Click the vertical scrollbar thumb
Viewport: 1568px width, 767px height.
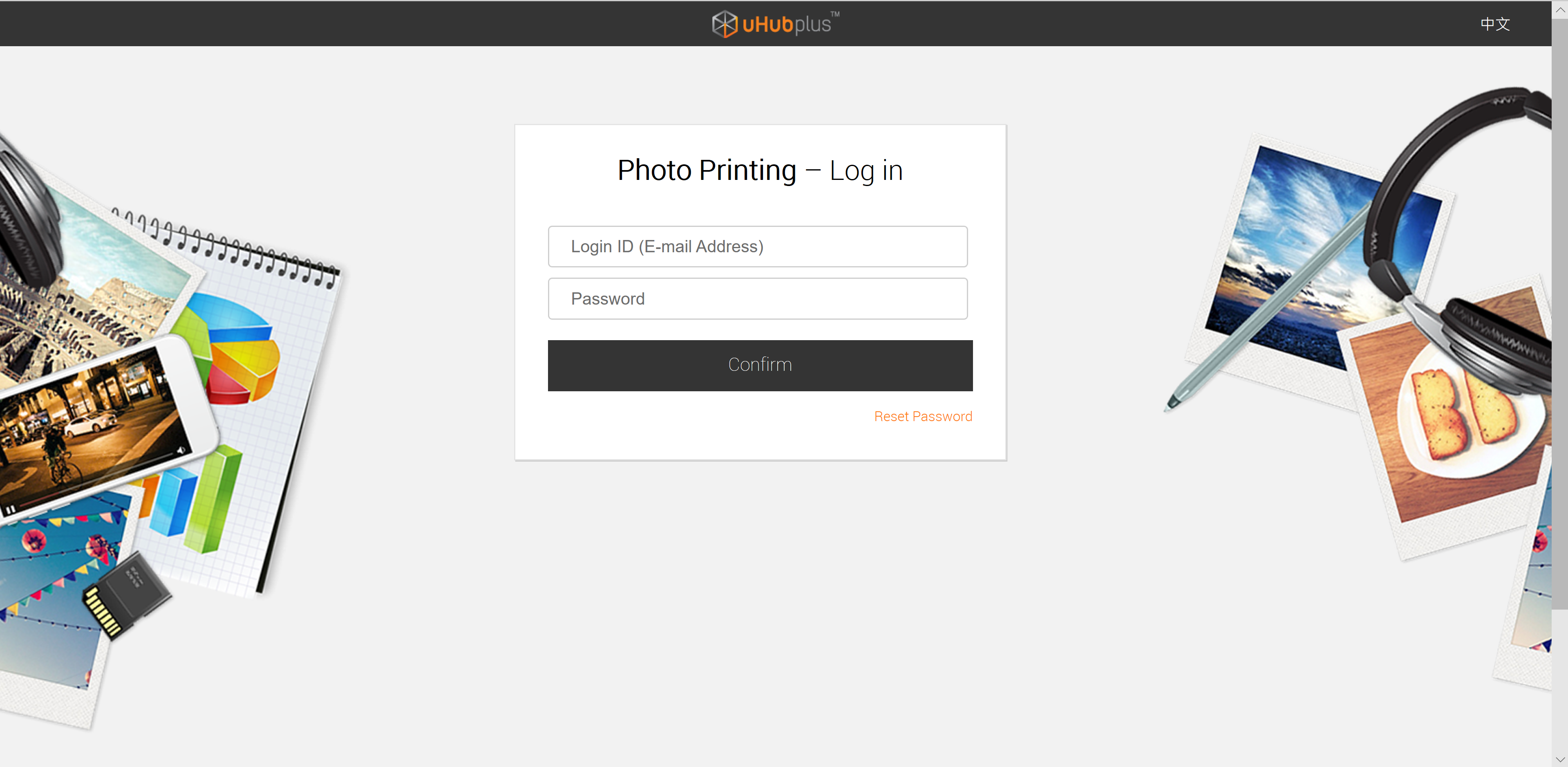coord(1559,314)
